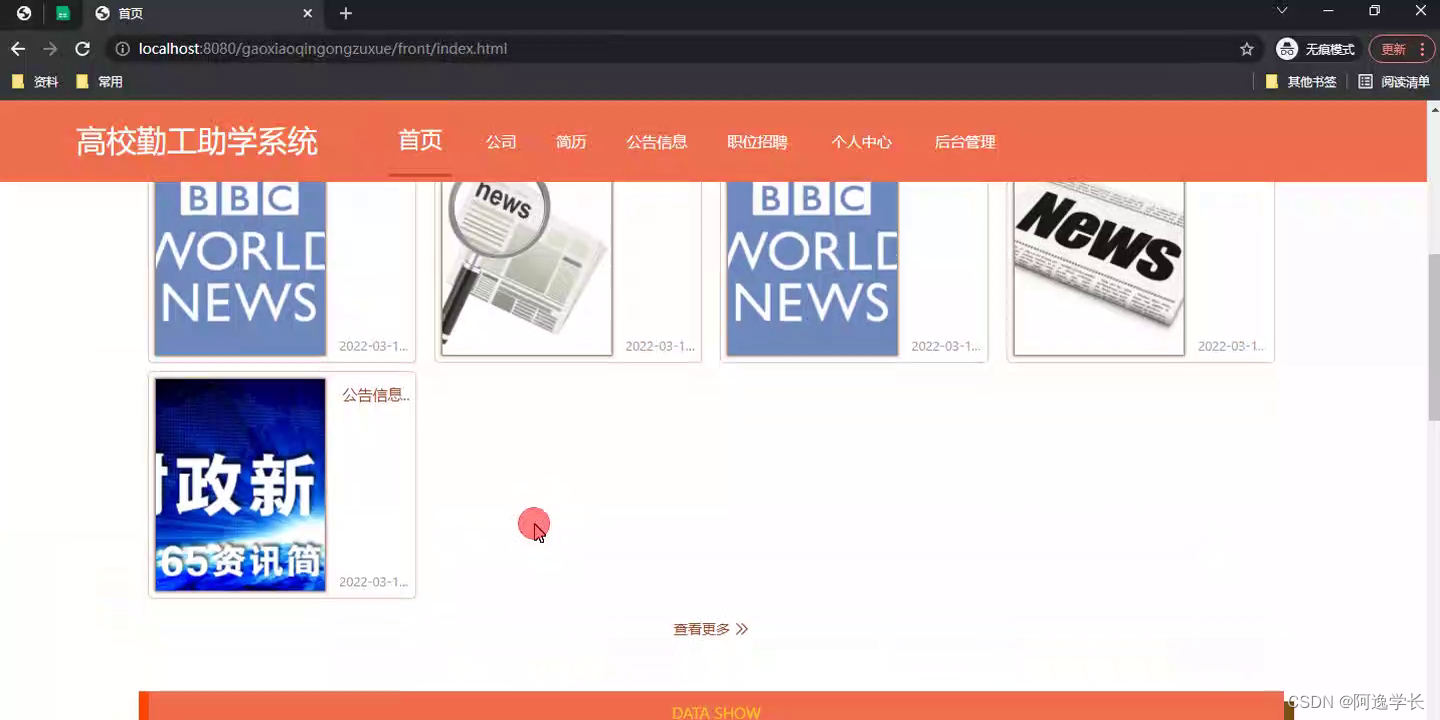Switch to the green-icon browser tab
Viewport: 1440px width, 720px height.
[x=63, y=13]
